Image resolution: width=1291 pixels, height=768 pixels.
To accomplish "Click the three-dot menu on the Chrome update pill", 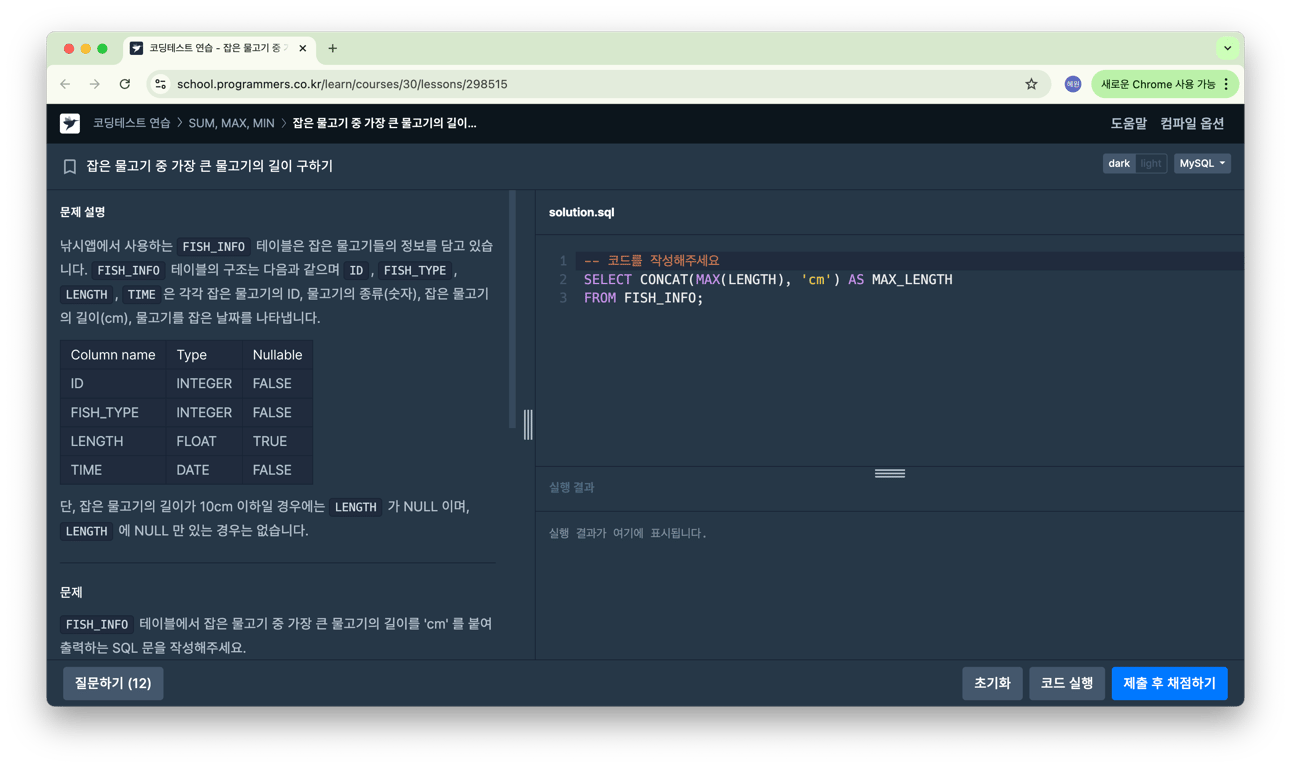I will (x=1225, y=84).
